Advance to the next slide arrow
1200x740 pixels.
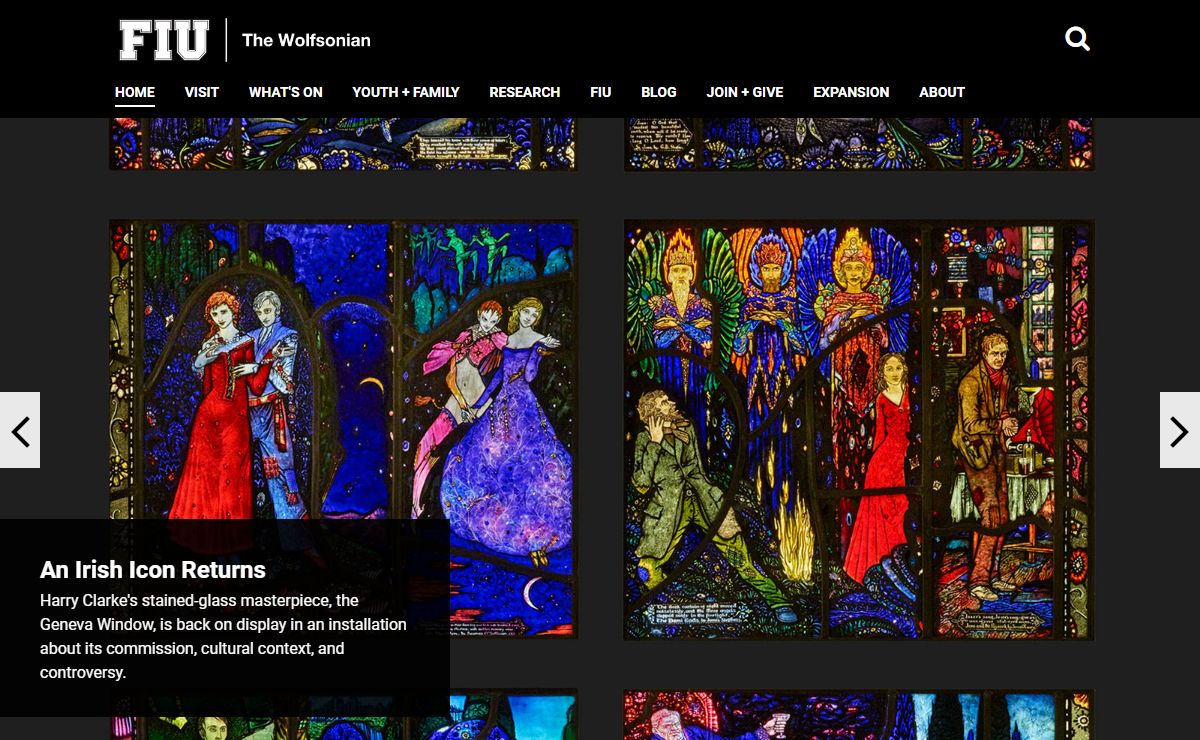point(1180,430)
